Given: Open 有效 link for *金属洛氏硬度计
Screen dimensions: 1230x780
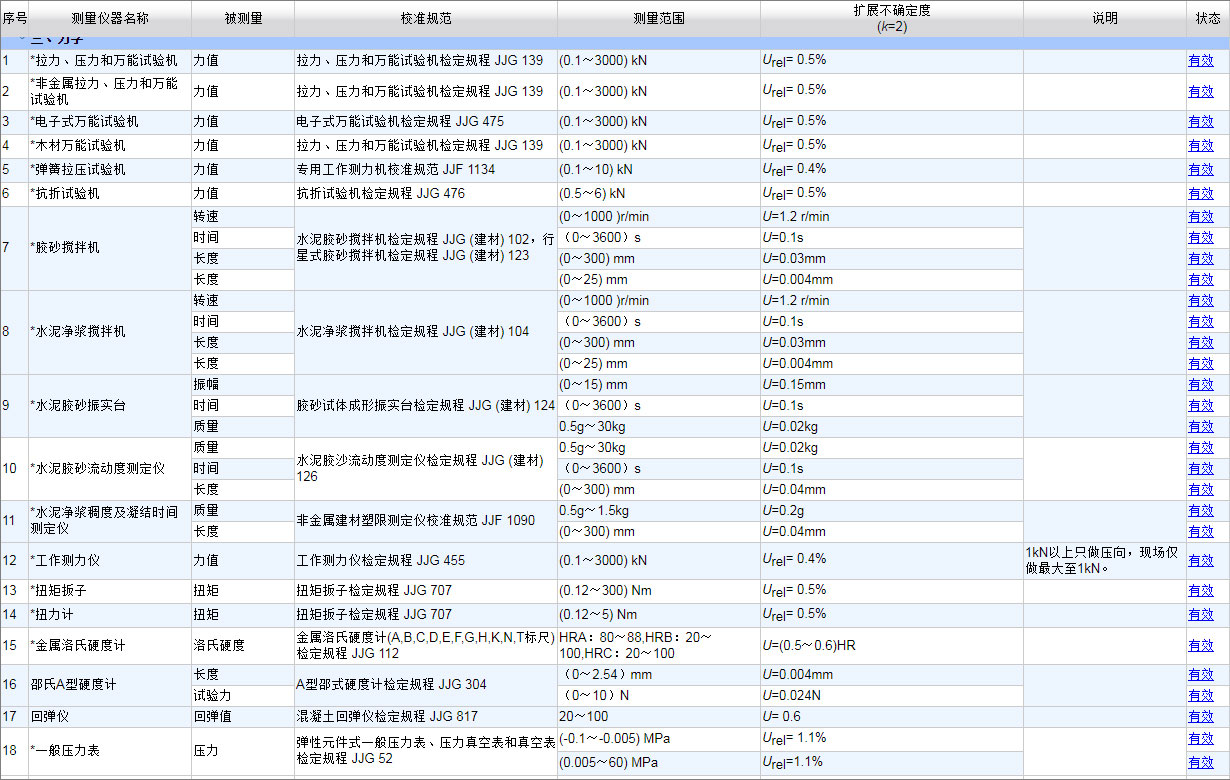Looking at the screenshot, I should click(x=1200, y=646).
